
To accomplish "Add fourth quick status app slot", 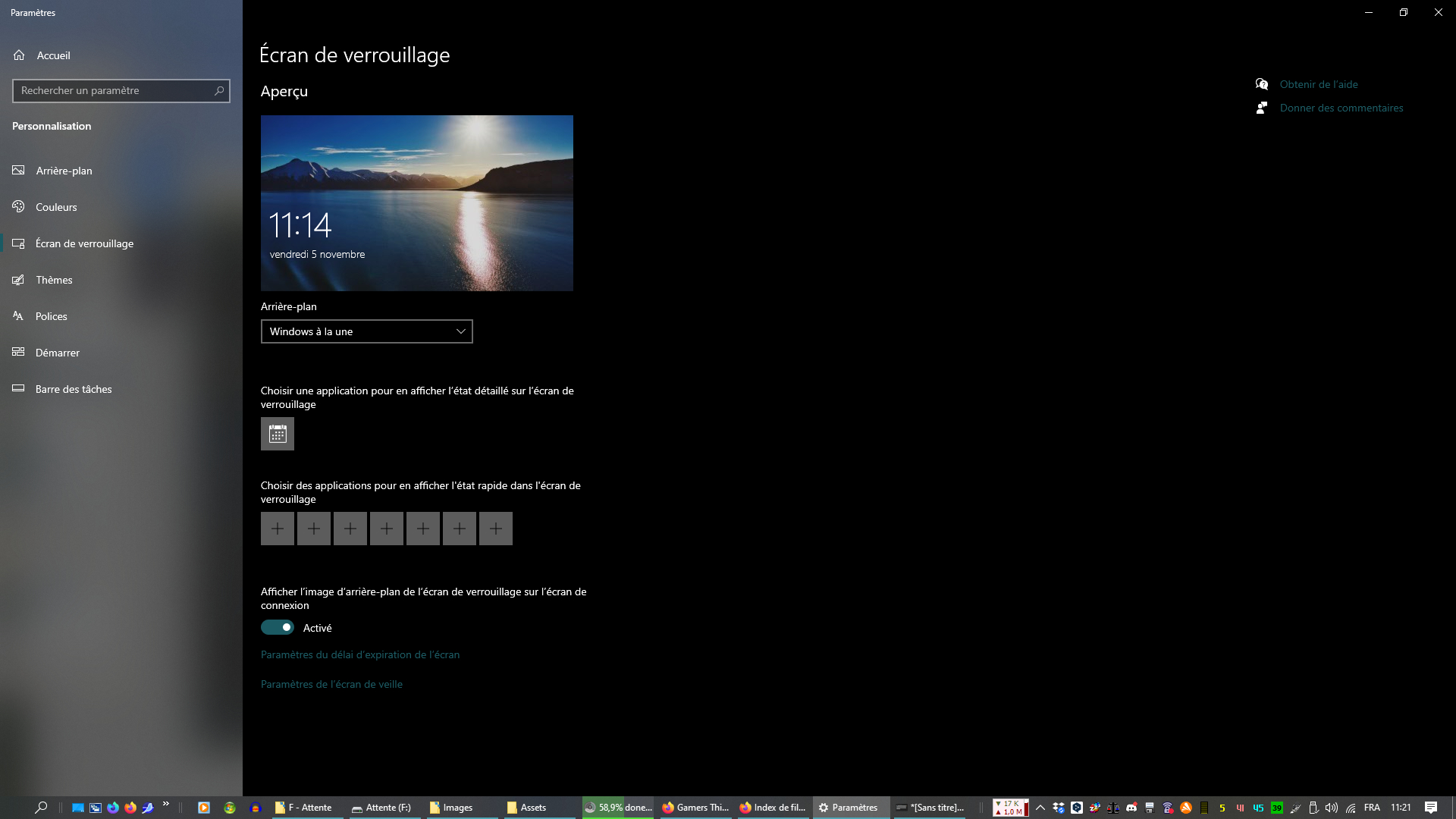I will pyautogui.click(x=387, y=529).
